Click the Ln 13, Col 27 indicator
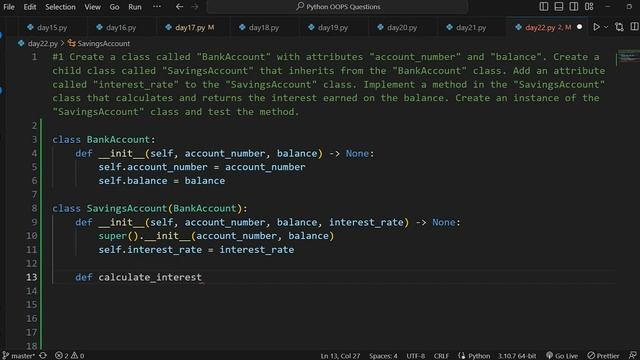This screenshot has height=360, width=640. [340, 356]
